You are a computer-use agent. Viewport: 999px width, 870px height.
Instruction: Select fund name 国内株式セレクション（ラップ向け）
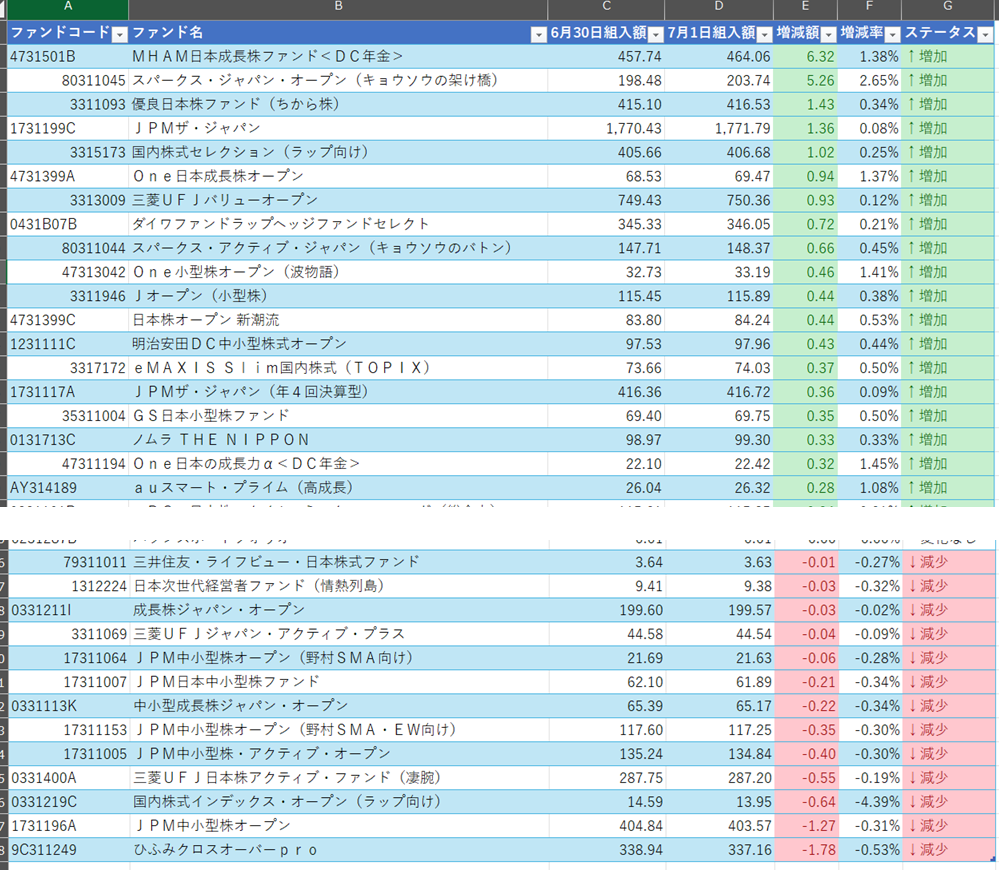pos(338,152)
